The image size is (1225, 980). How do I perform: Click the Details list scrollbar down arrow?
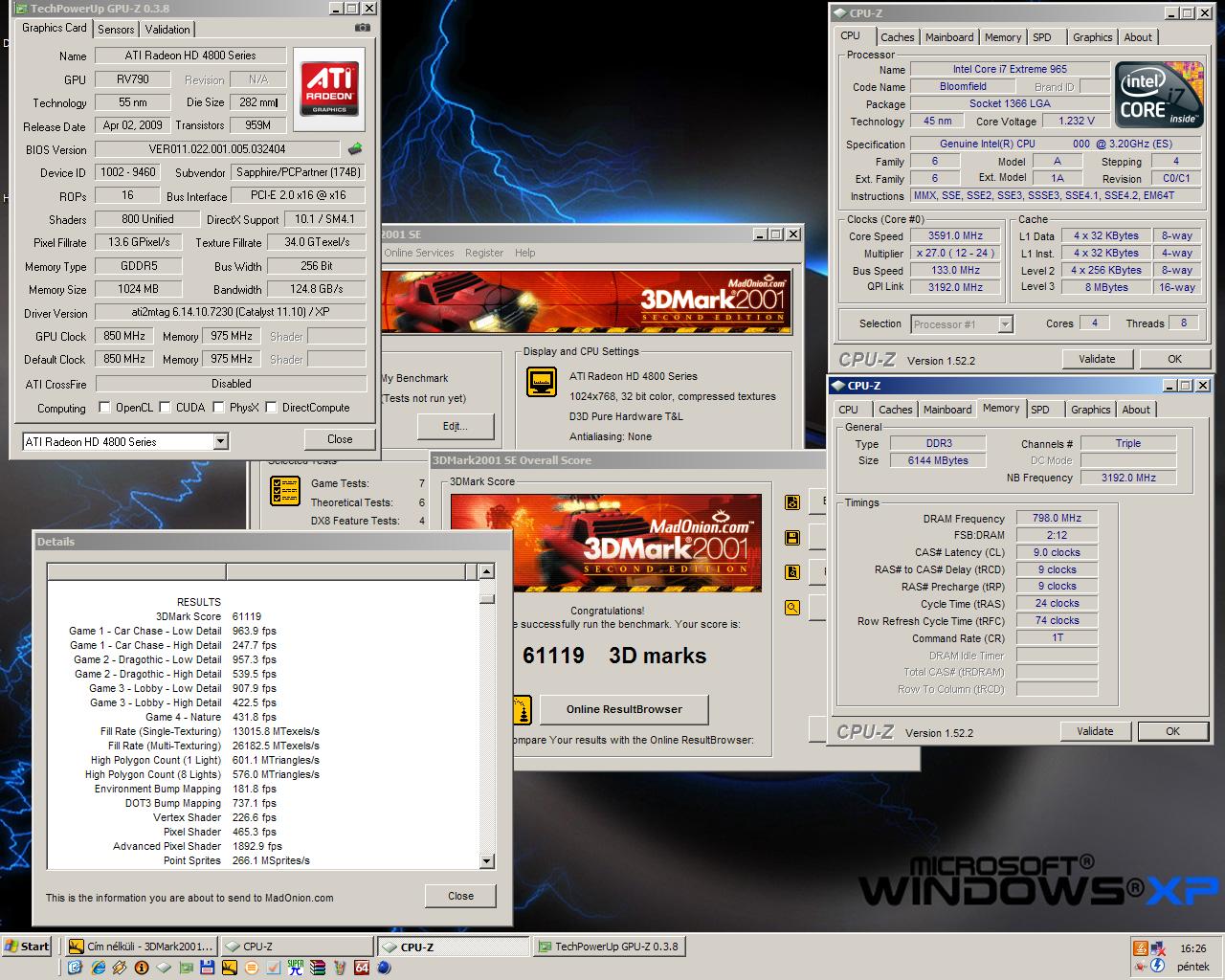pos(486,861)
